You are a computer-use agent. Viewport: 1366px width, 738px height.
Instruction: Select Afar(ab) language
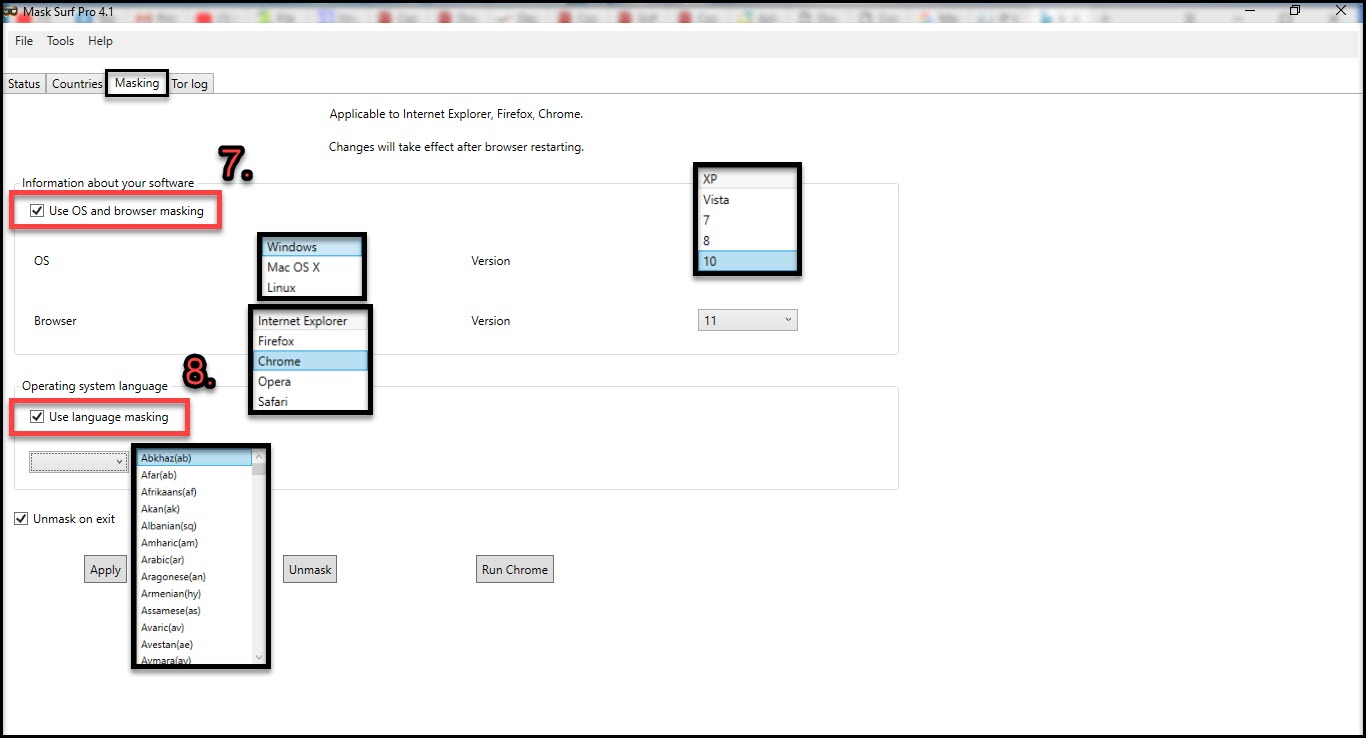tap(194, 475)
